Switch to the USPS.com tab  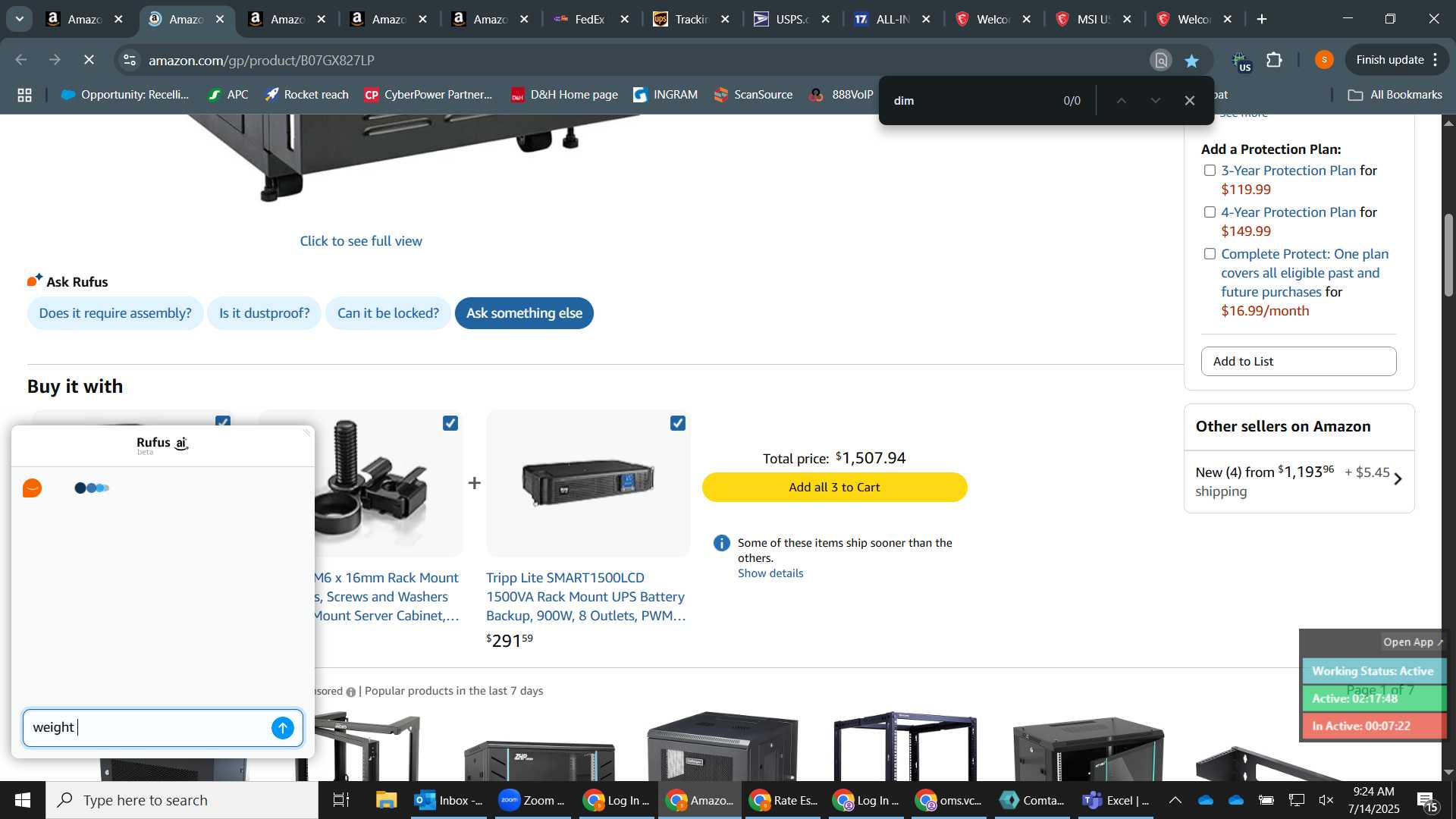[x=792, y=19]
